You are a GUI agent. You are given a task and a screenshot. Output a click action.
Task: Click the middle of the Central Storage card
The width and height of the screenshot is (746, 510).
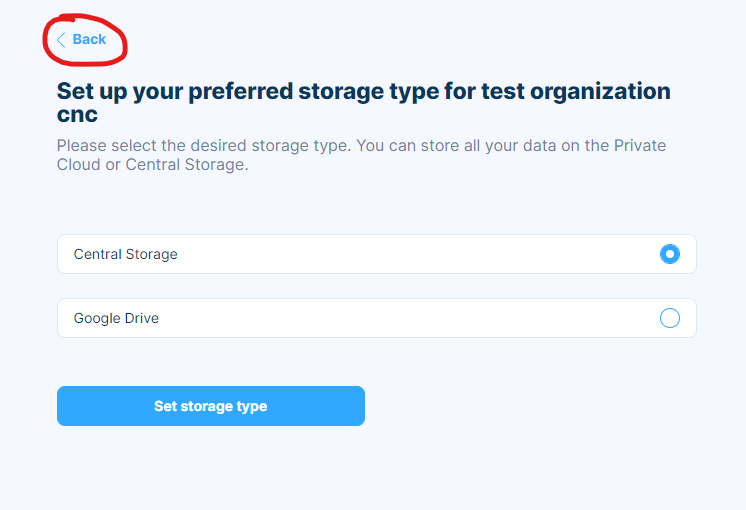377,254
